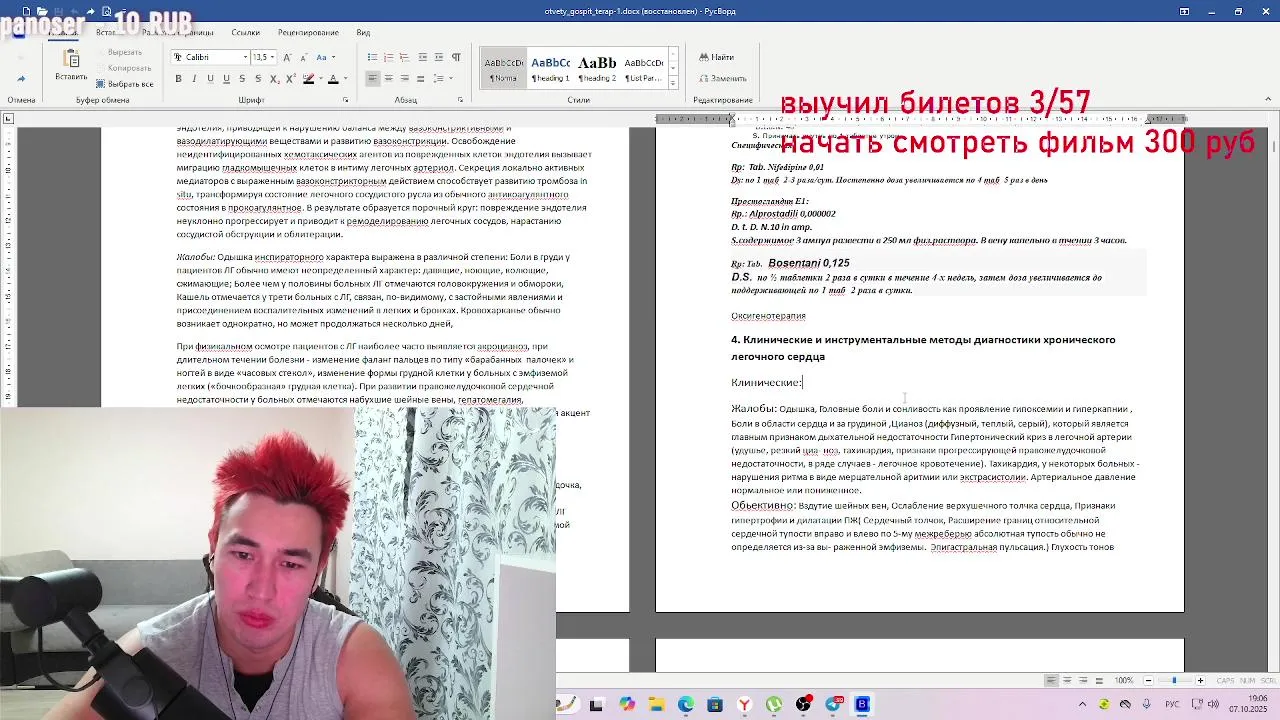Click the zoom slider in status bar
This screenshot has height=720, width=1280.
1175,680
